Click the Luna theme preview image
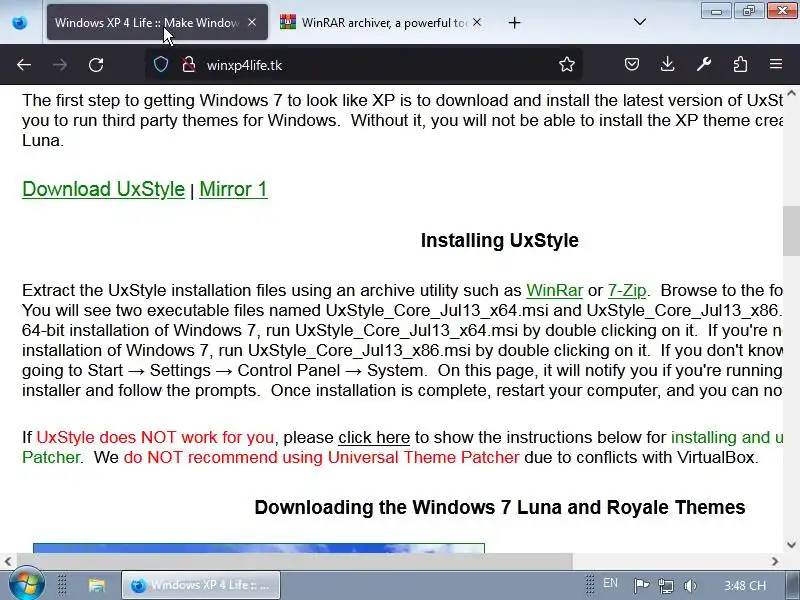Screen dimensions: 800x600 coord(259,548)
